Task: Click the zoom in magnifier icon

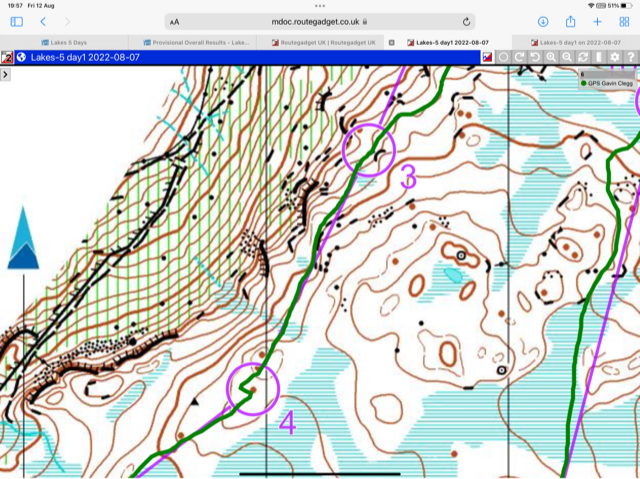Action: click(551, 58)
